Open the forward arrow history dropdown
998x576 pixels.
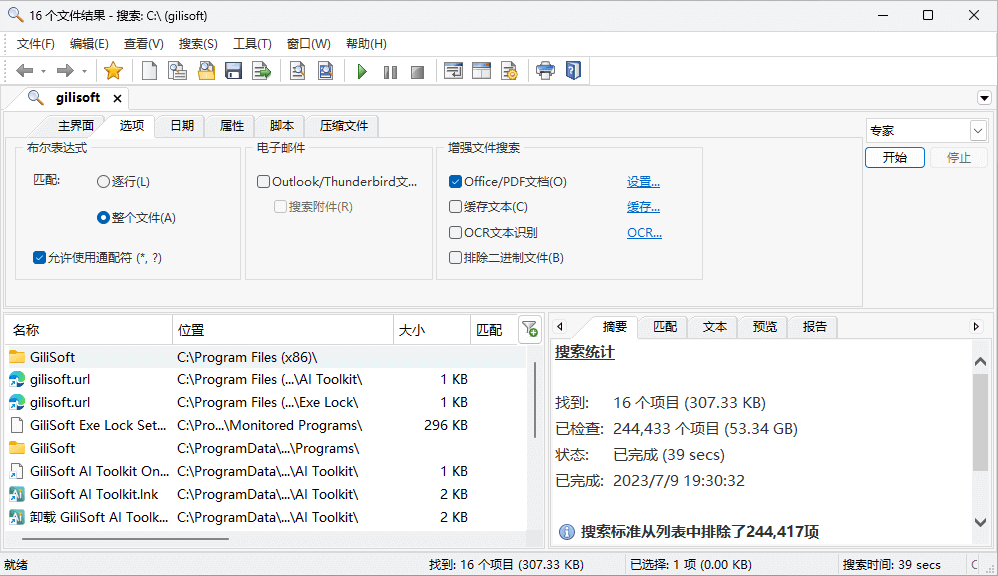(84, 71)
